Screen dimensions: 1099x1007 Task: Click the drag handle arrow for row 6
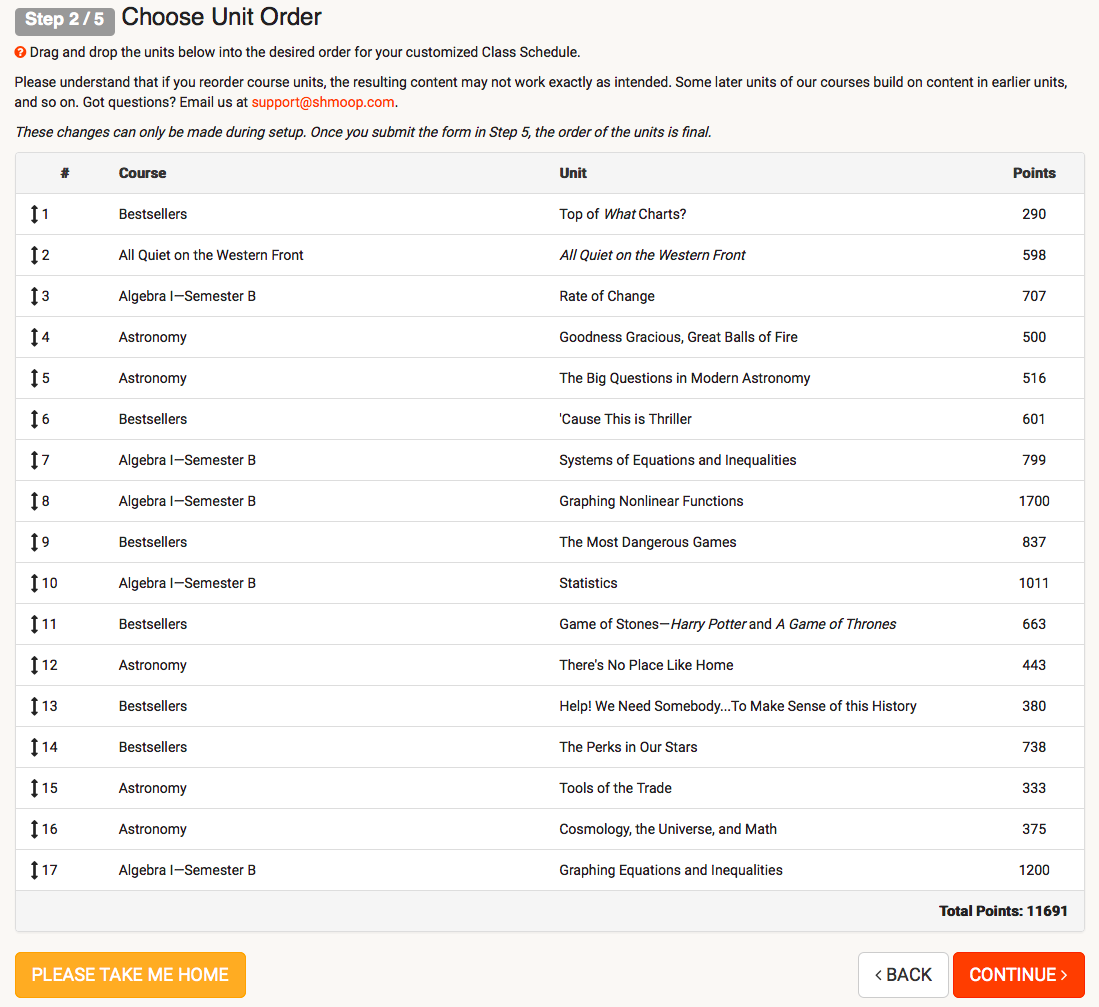pyautogui.click(x=34, y=419)
